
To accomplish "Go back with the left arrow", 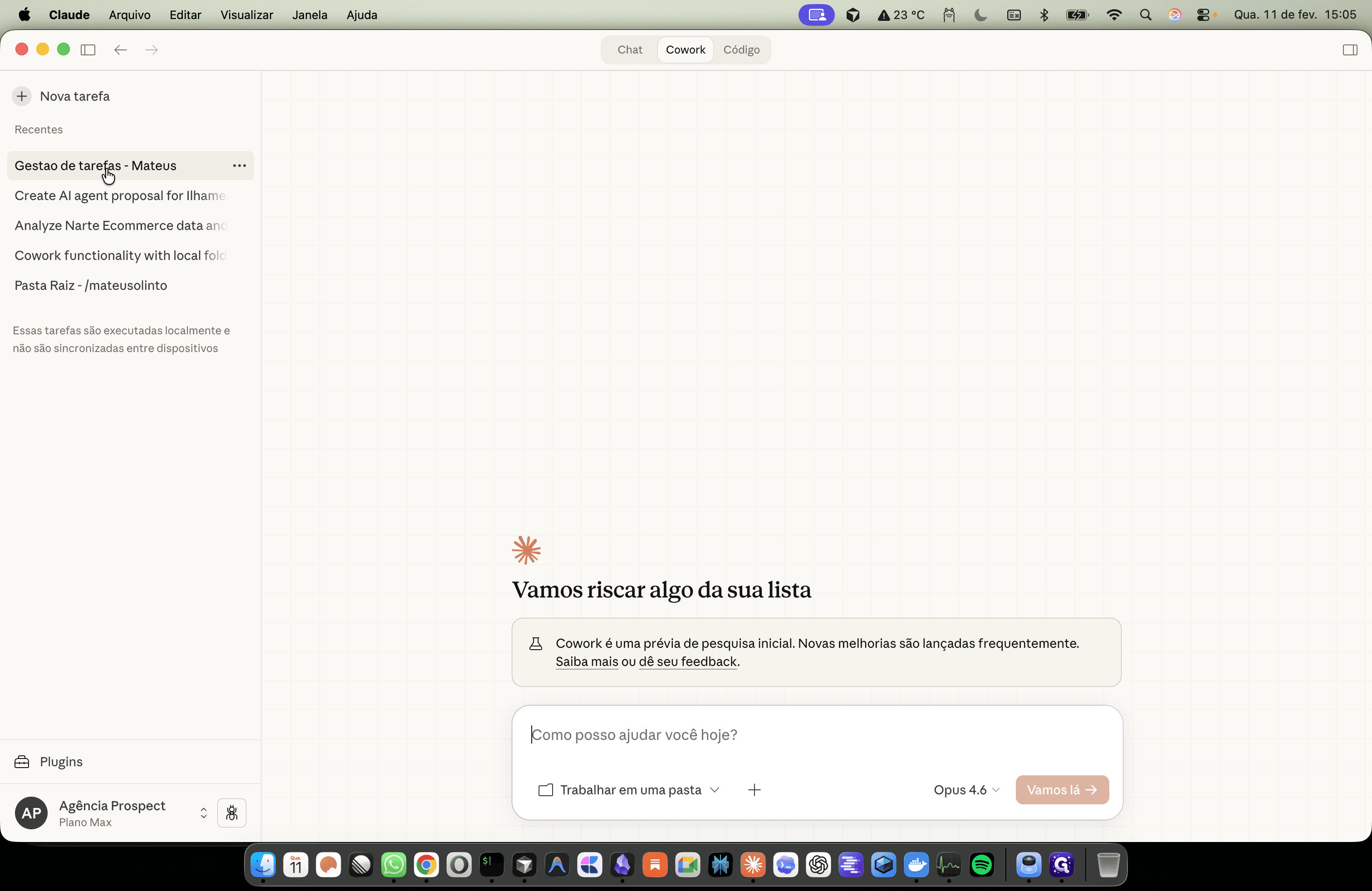I will [x=121, y=49].
